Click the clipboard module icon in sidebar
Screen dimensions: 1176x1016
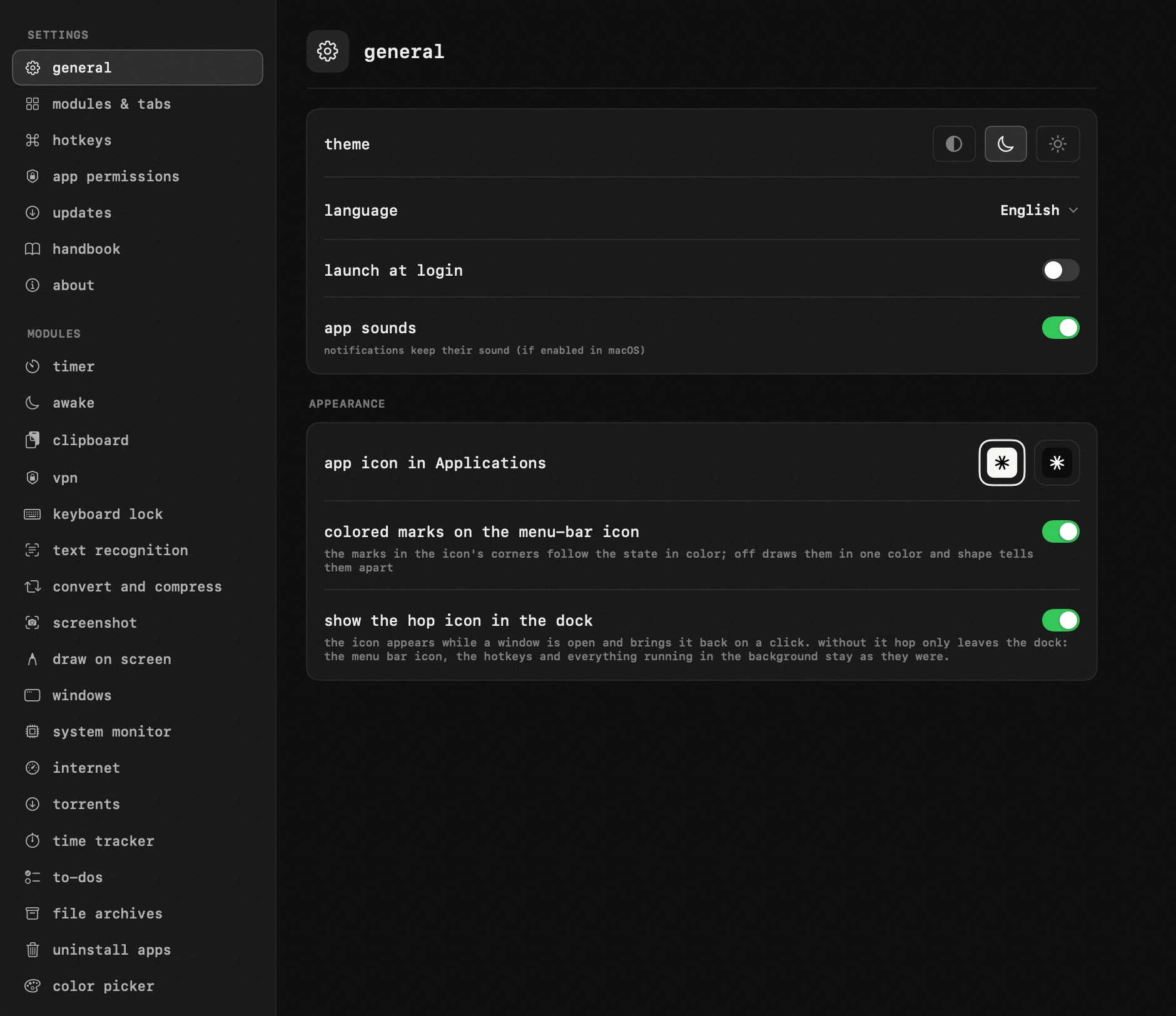(x=33, y=440)
